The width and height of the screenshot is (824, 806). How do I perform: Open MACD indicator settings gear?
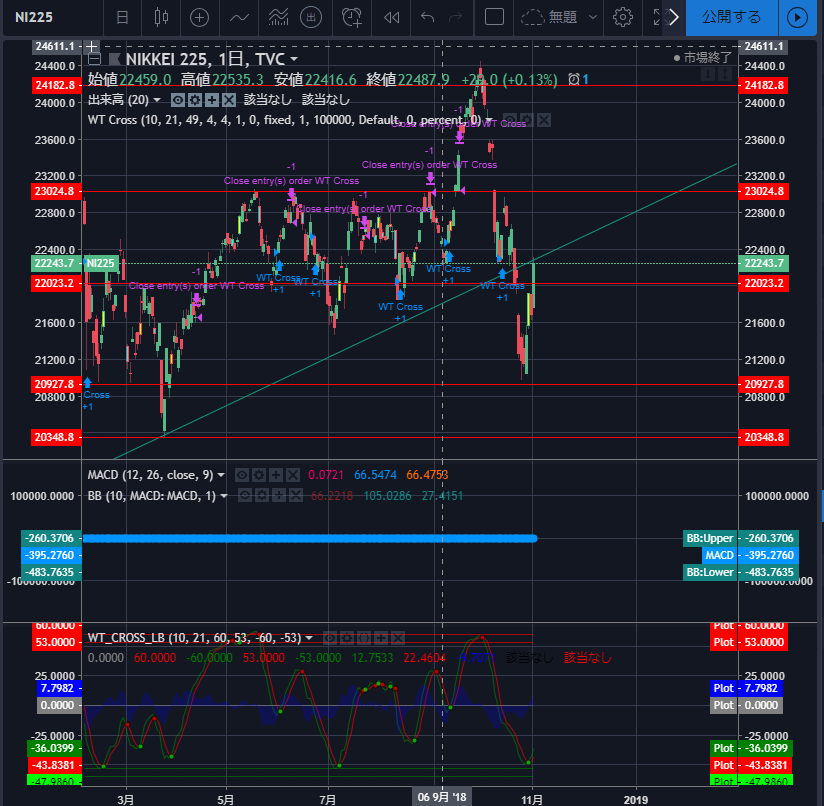259,476
